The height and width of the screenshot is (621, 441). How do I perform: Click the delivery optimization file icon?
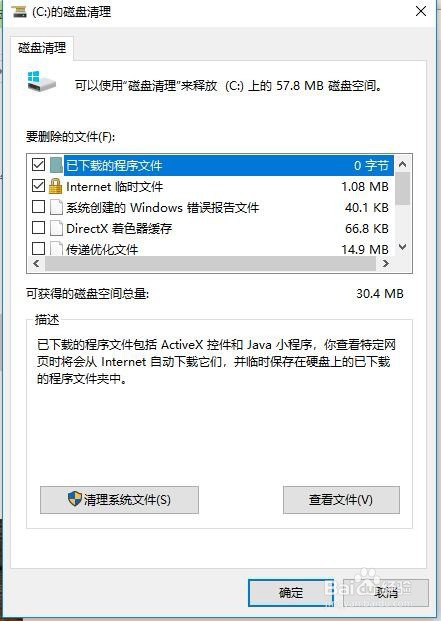[56, 249]
